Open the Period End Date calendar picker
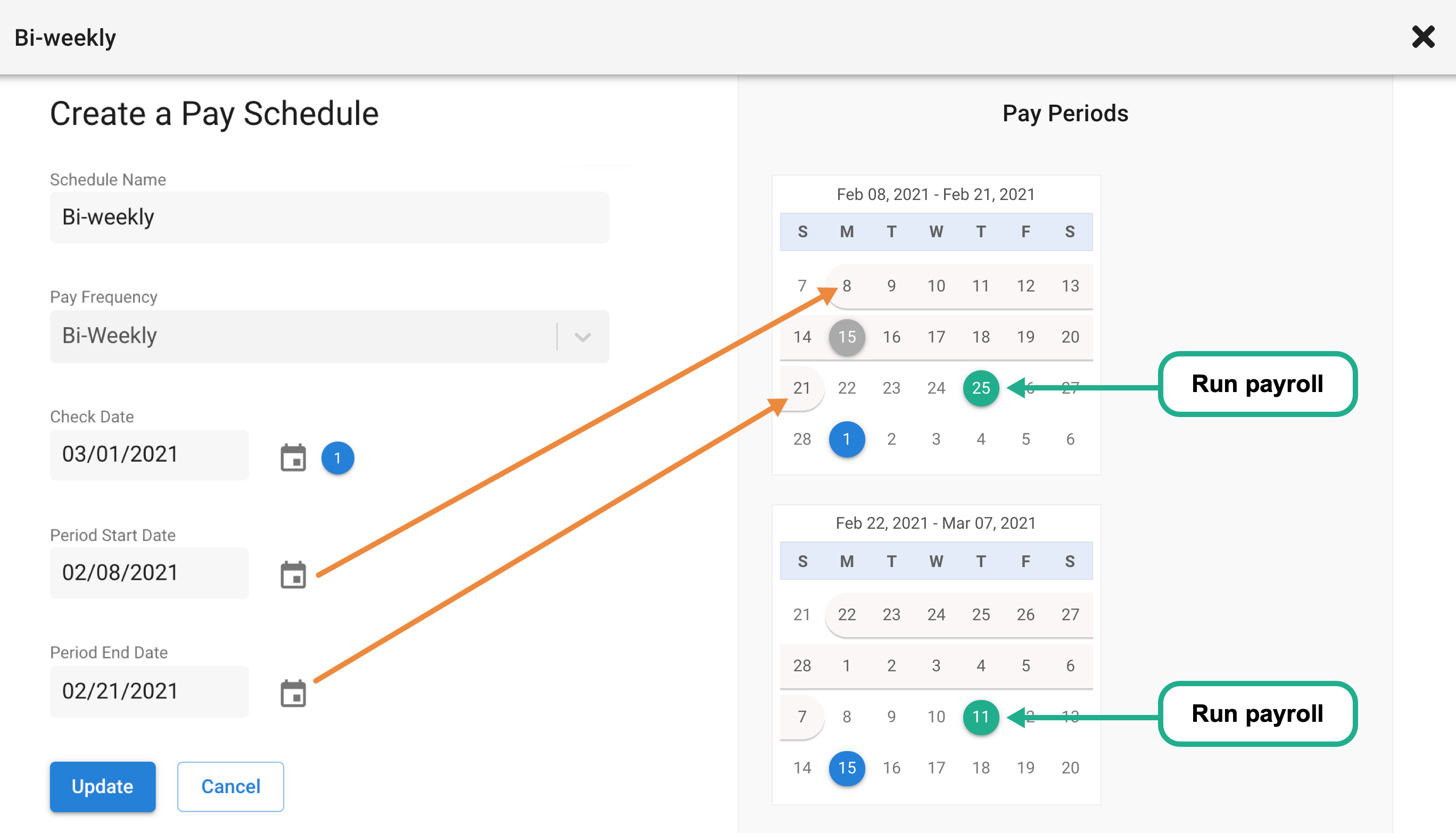The image size is (1456, 833). point(293,693)
